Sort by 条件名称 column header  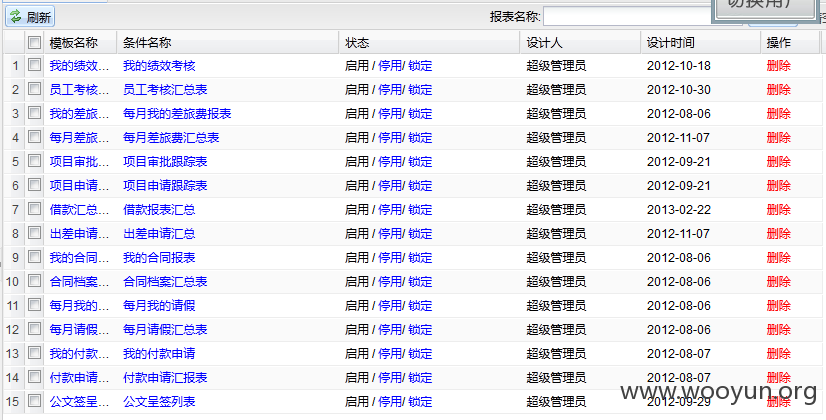click(x=228, y=43)
